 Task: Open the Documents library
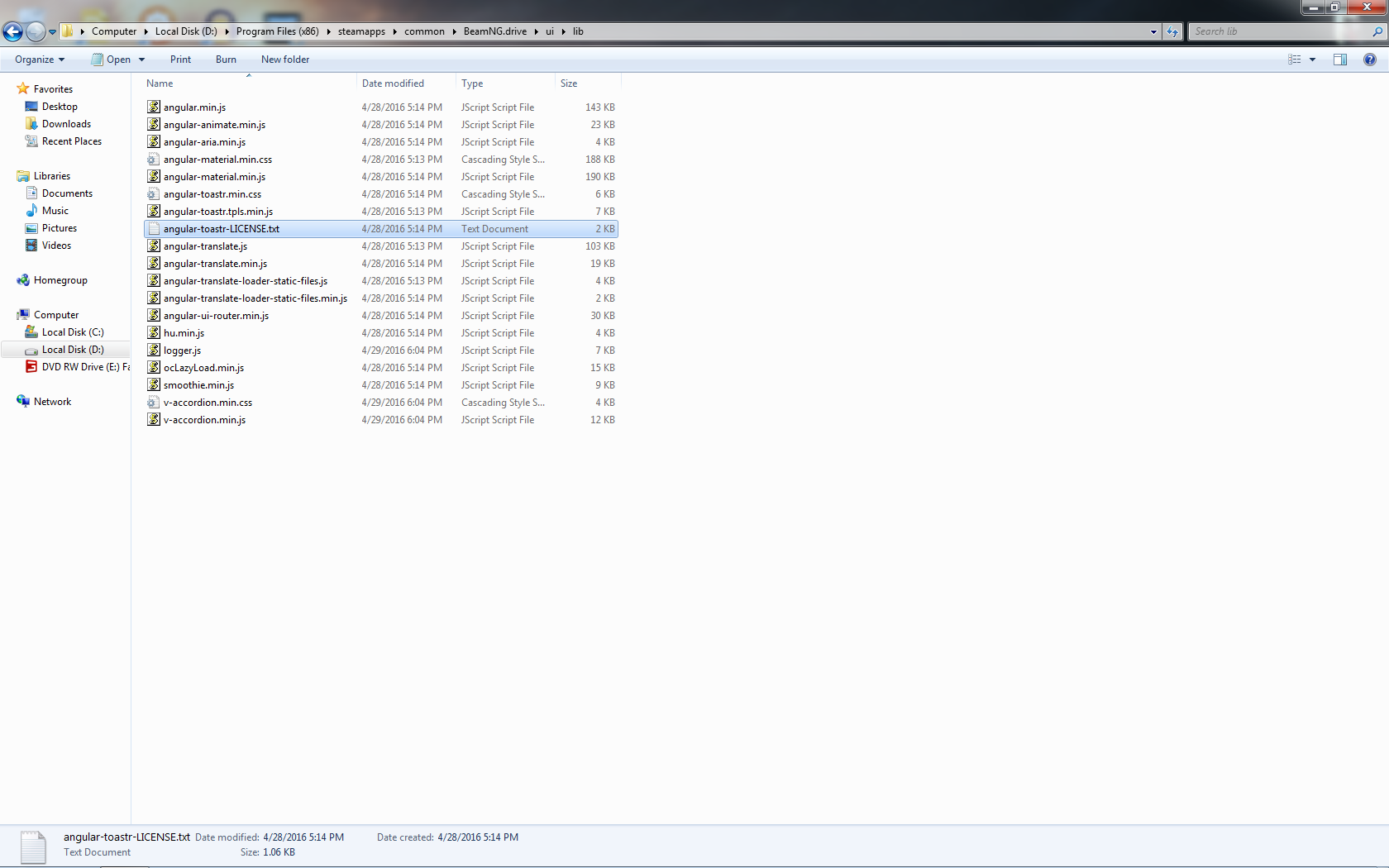[x=67, y=193]
